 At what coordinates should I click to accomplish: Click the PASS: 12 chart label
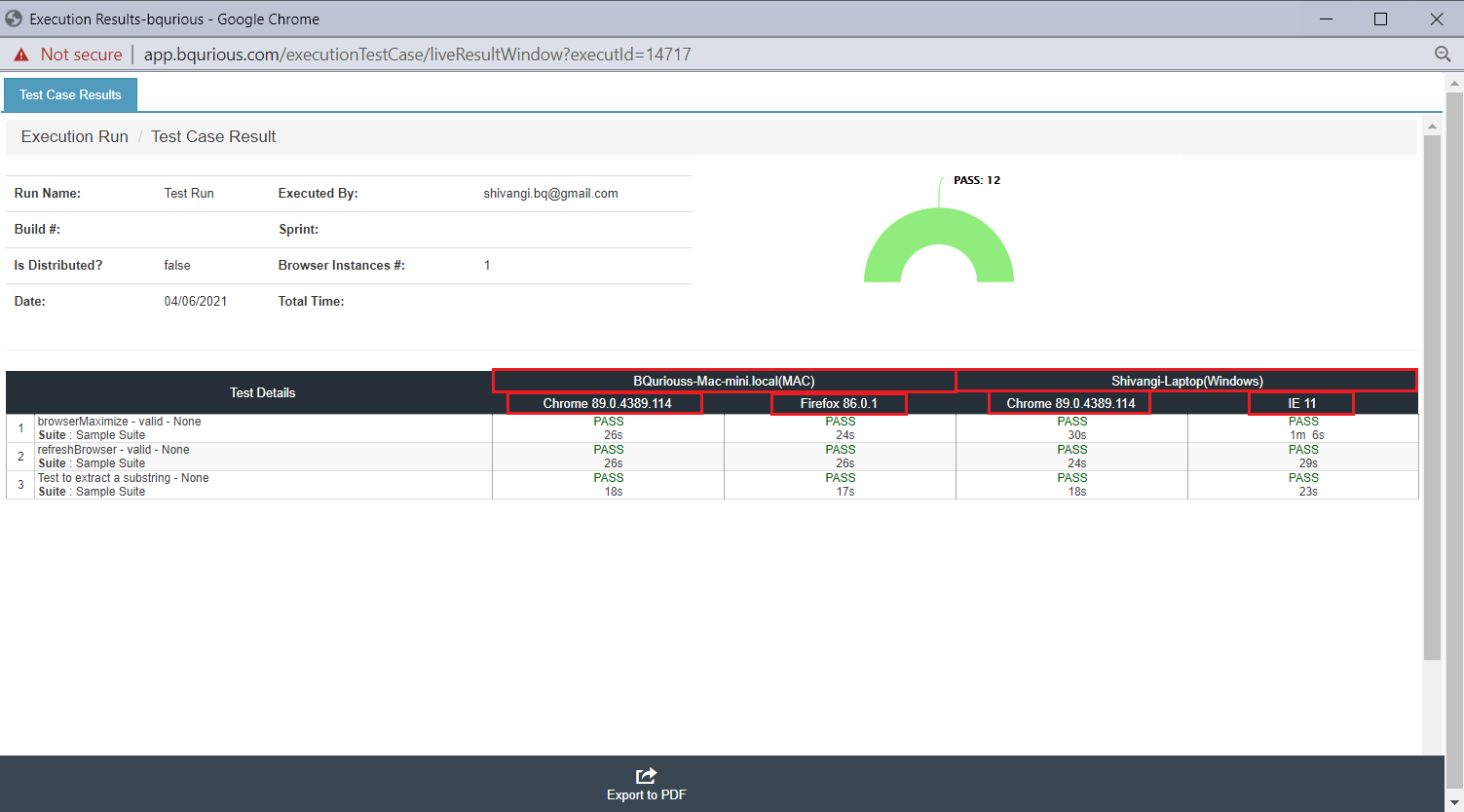coord(977,180)
